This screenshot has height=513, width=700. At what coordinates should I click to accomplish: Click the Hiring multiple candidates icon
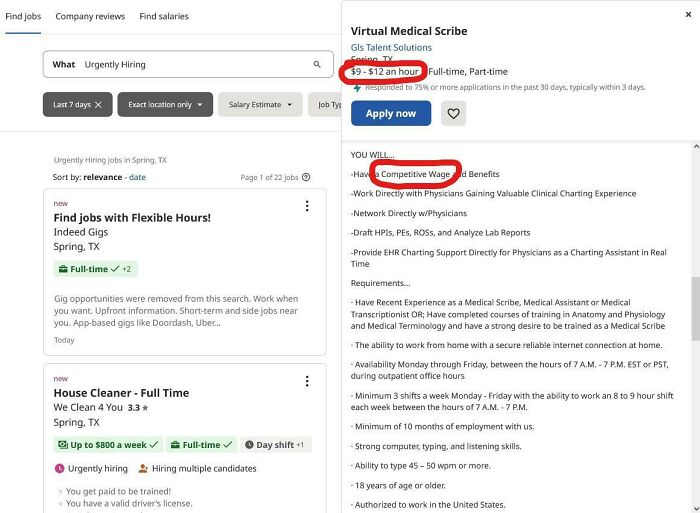[x=143, y=468]
